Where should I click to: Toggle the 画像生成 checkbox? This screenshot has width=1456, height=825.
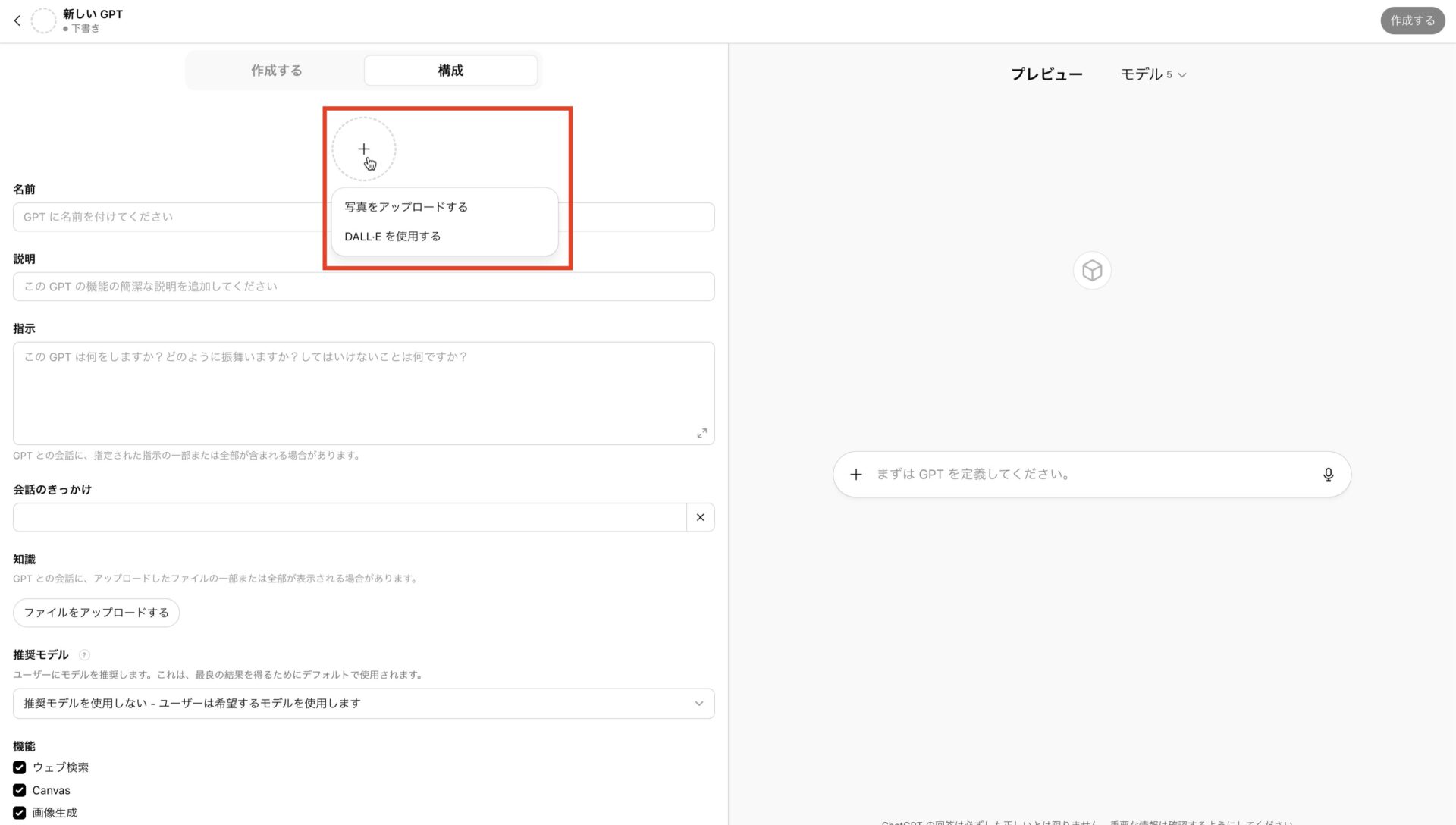19,812
